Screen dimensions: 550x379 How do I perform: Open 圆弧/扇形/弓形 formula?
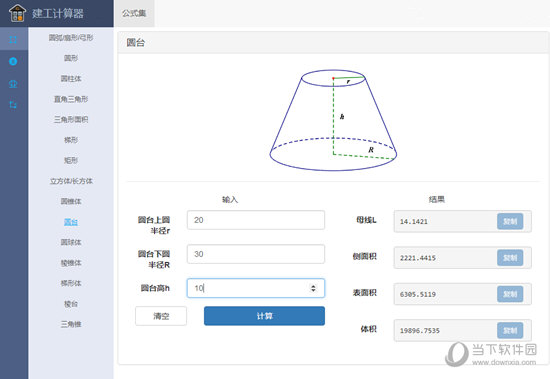(x=71, y=38)
